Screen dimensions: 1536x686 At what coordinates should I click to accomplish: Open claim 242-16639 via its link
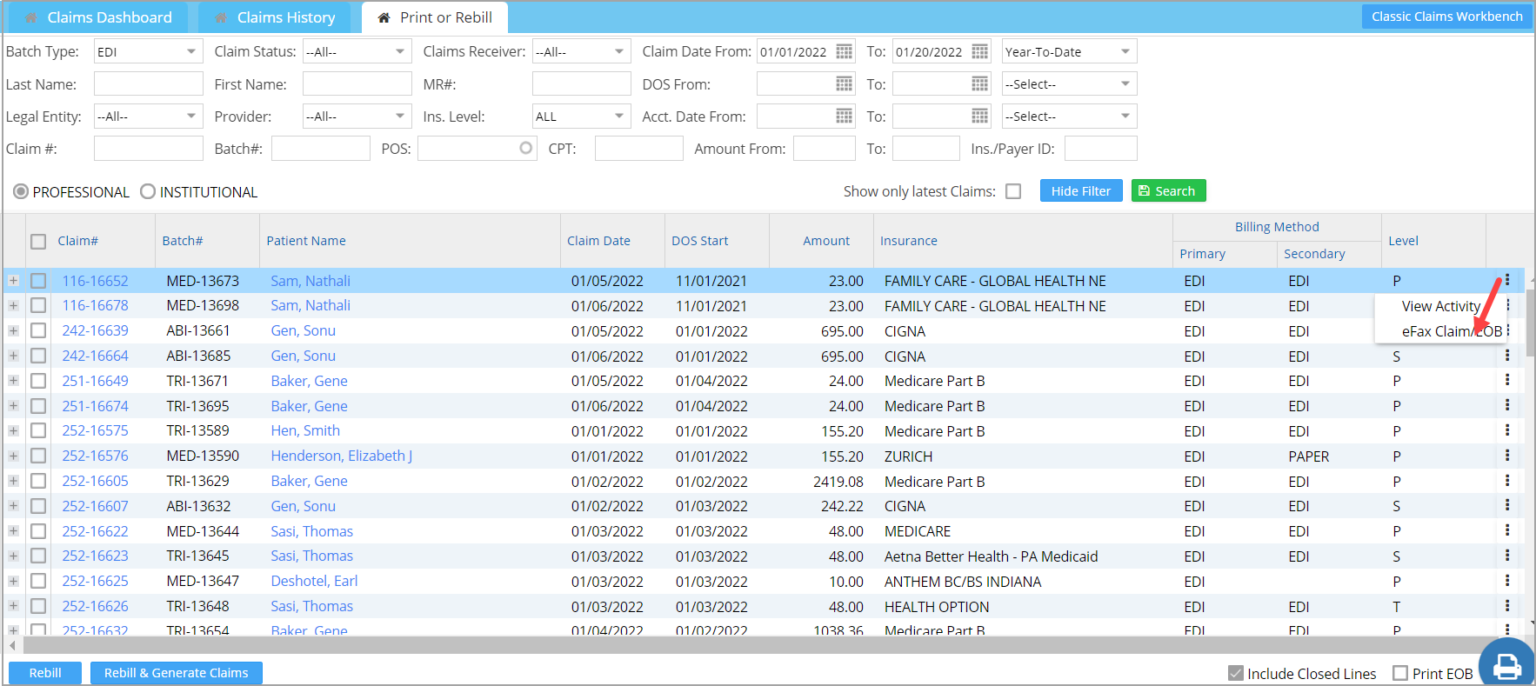point(95,330)
